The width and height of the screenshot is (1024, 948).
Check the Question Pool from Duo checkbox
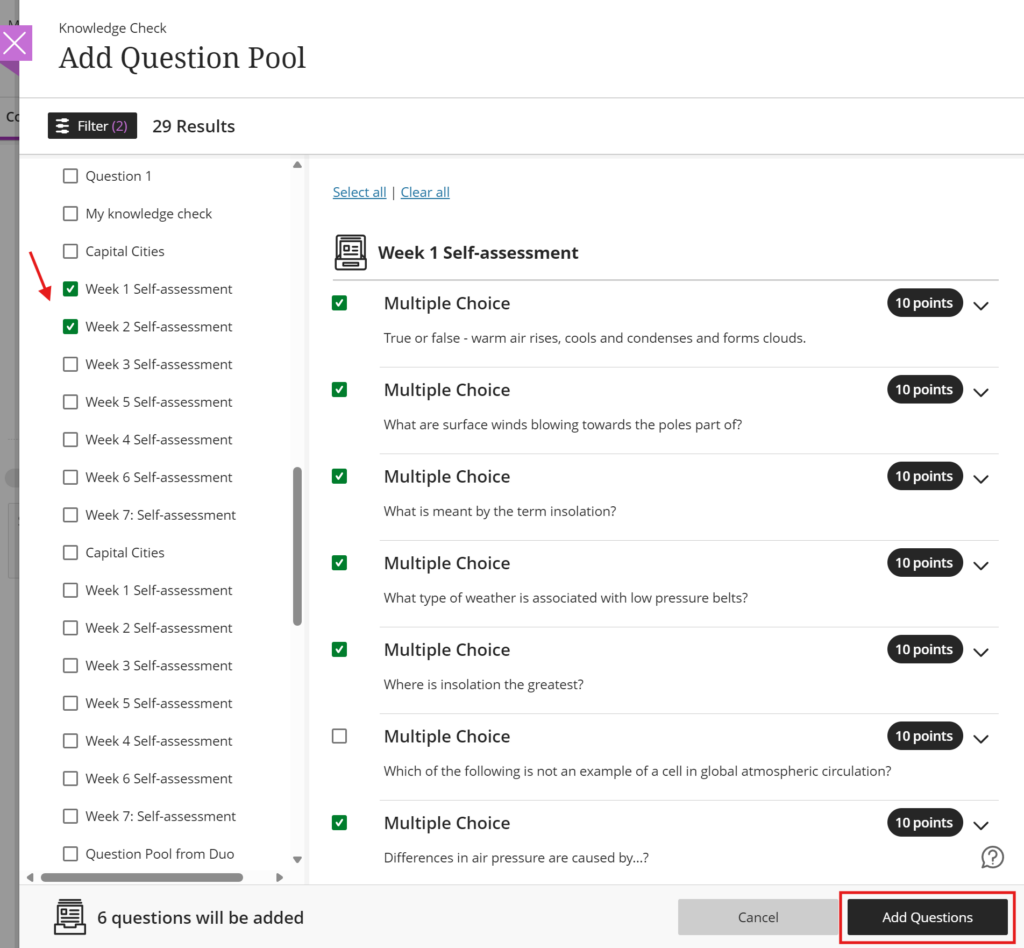tap(70, 854)
